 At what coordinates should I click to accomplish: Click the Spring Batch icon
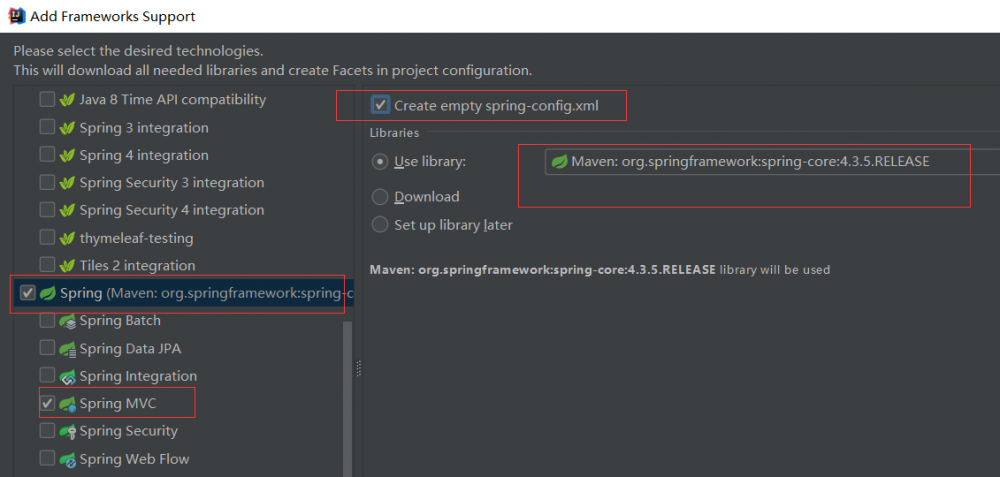tap(68, 321)
